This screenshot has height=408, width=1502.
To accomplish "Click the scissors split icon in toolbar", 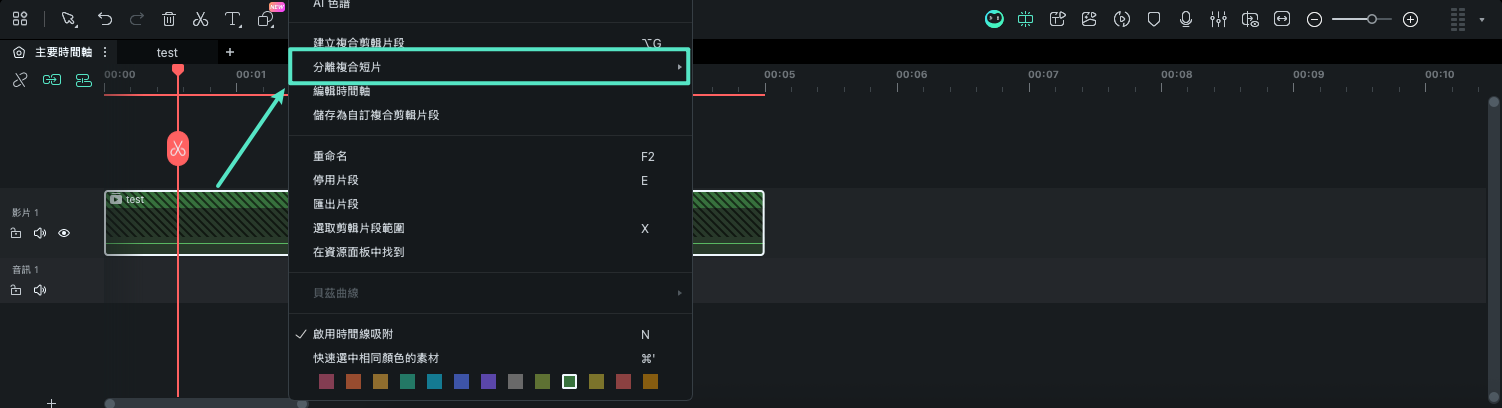I will click(200, 19).
